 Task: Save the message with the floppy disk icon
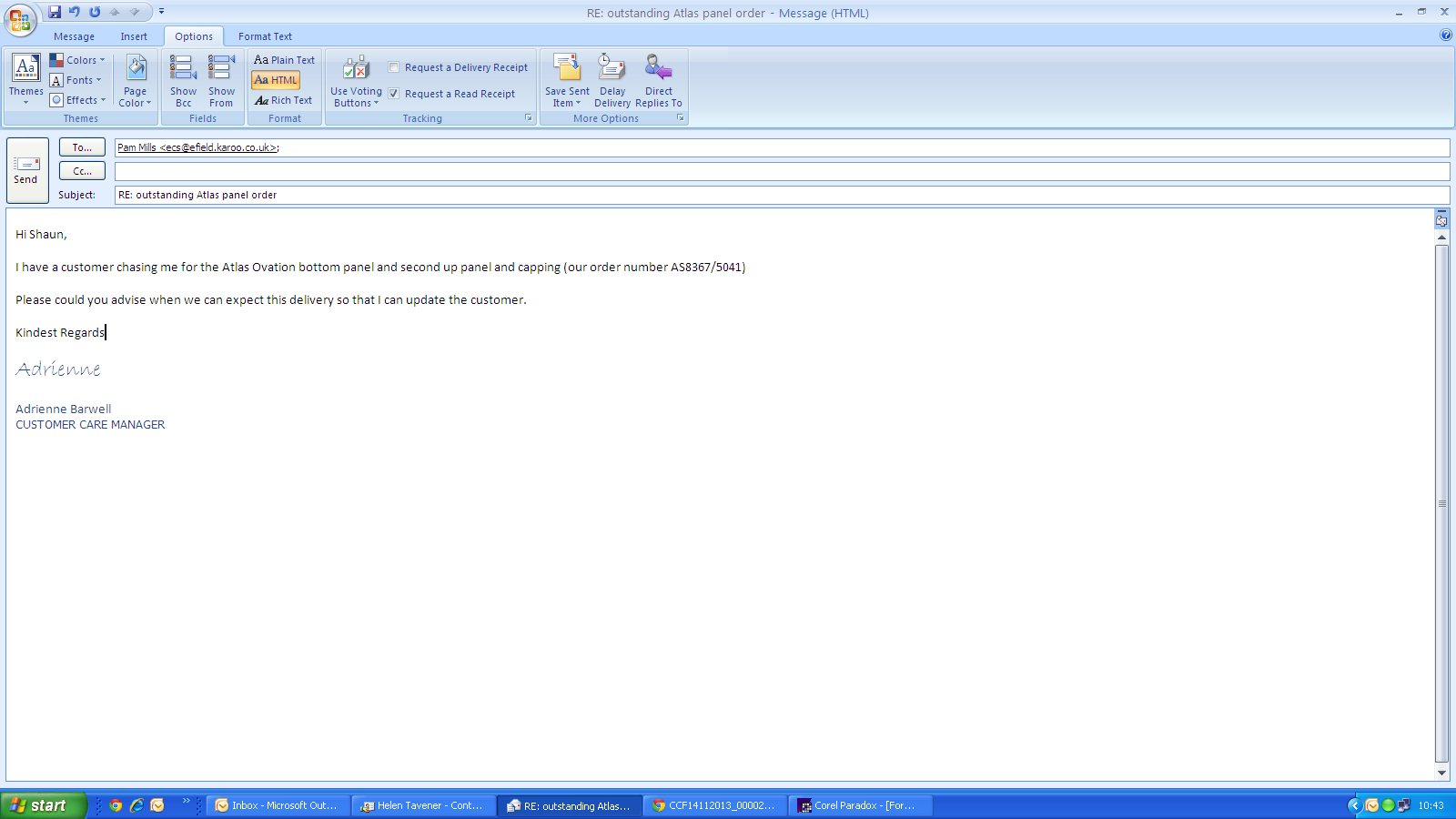(x=55, y=12)
